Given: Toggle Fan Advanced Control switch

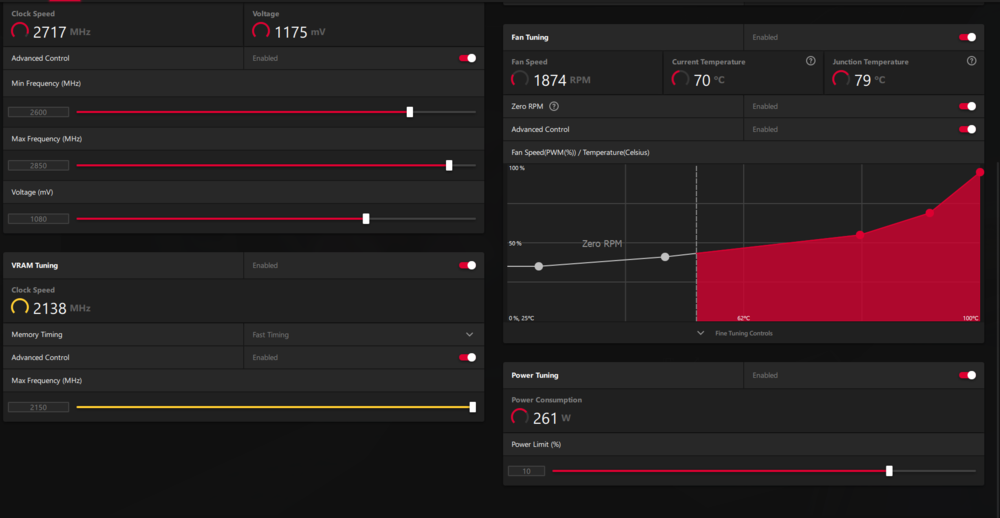Looking at the screenshot, I should pos(967,130).
